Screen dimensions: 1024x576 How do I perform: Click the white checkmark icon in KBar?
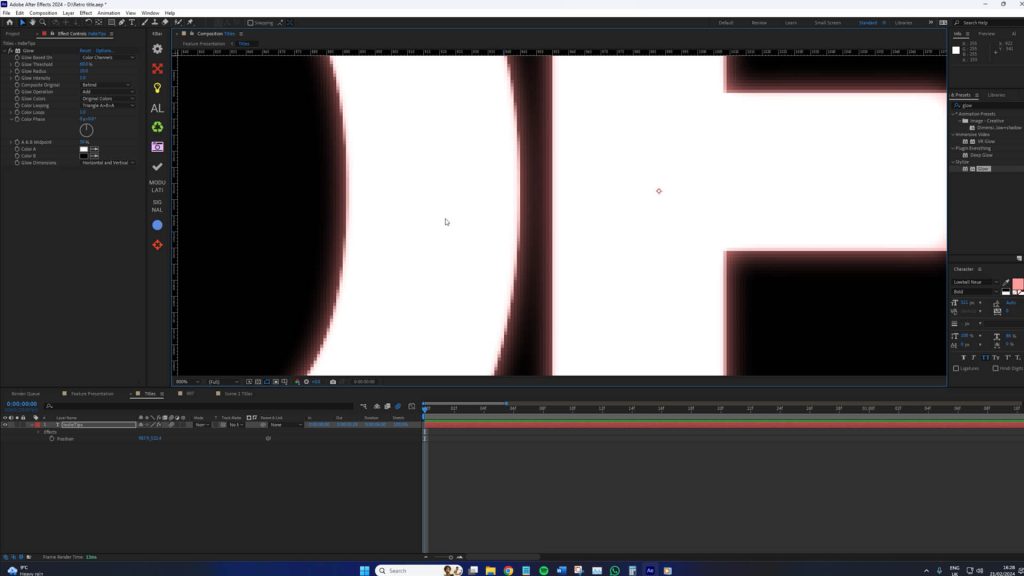click(157, 167)
